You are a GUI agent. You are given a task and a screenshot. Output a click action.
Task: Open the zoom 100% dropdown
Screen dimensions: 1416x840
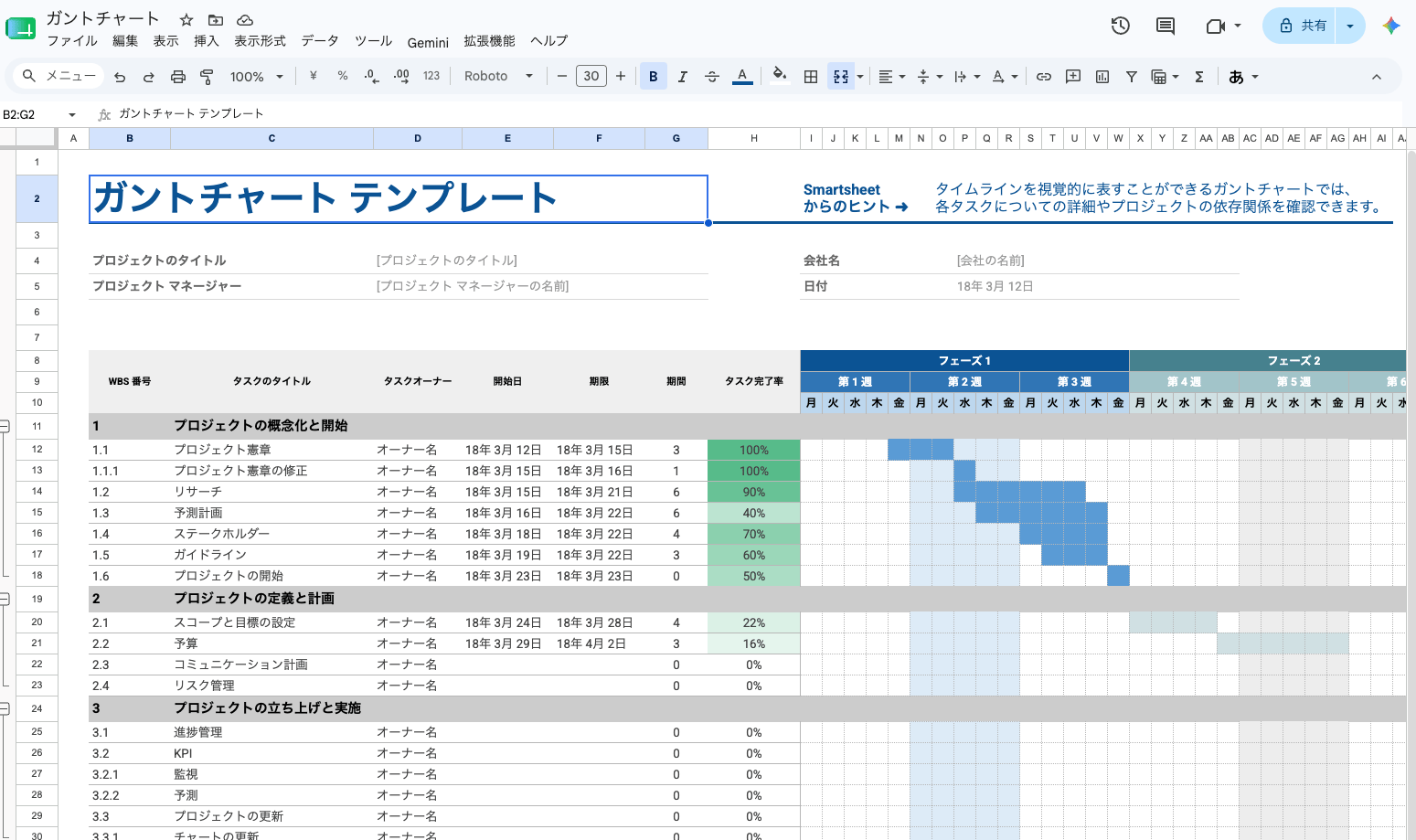click(x=257, y=77)
